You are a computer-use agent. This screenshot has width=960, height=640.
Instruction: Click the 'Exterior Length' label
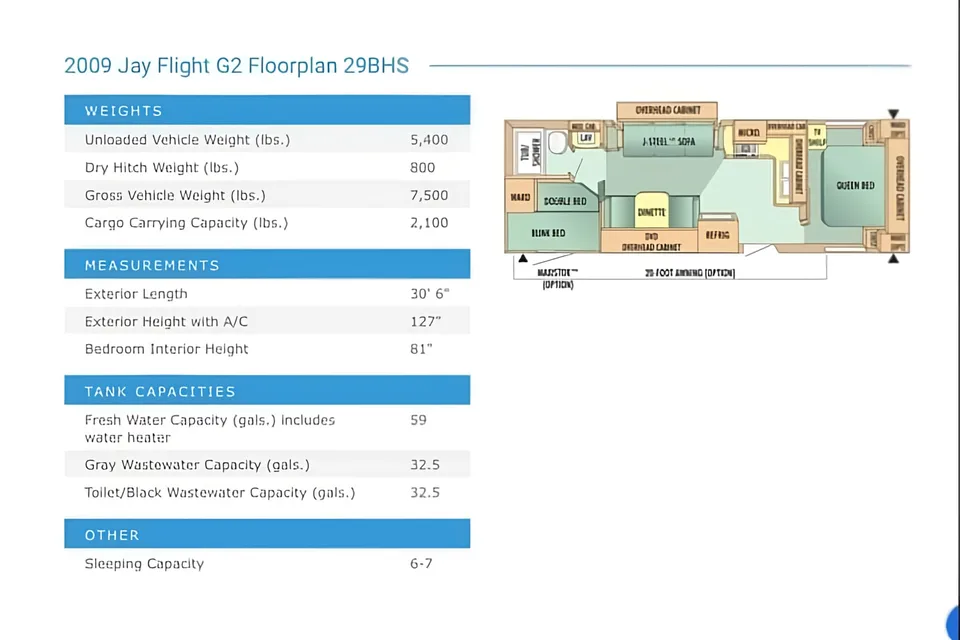click(x=136, y=294)
